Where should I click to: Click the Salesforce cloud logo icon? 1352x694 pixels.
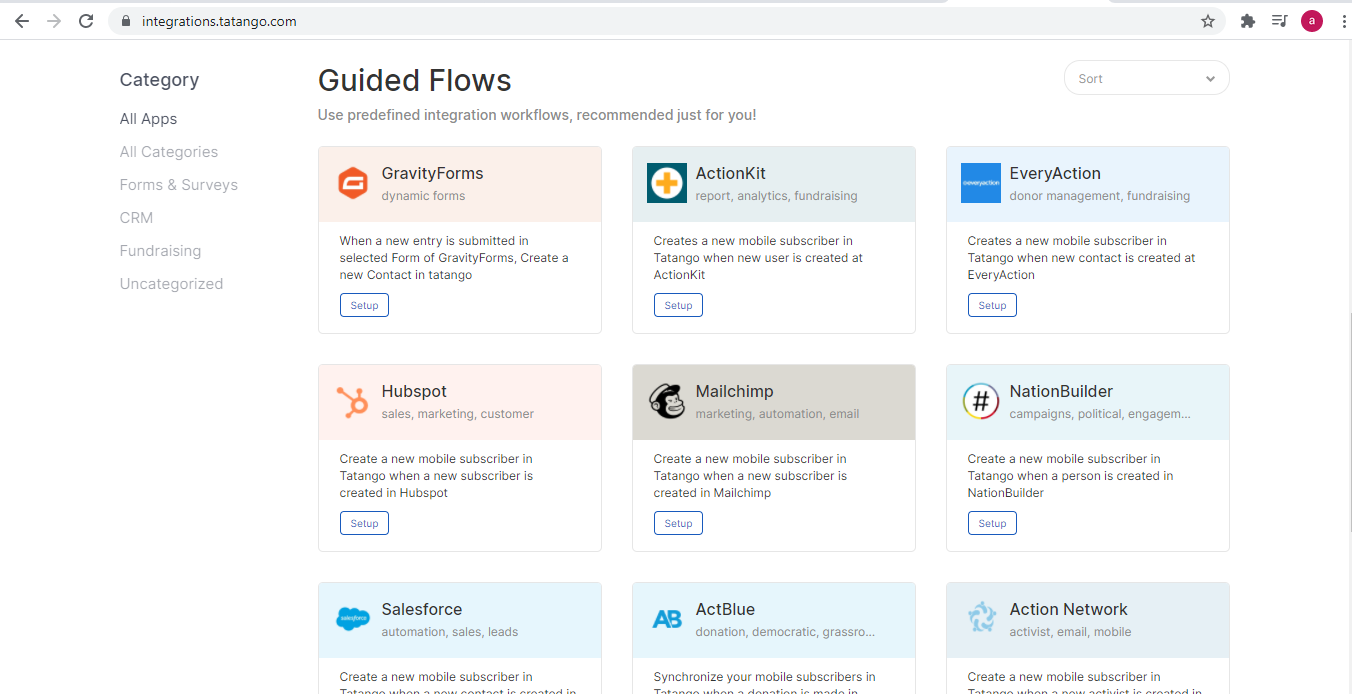click(353, 619)
